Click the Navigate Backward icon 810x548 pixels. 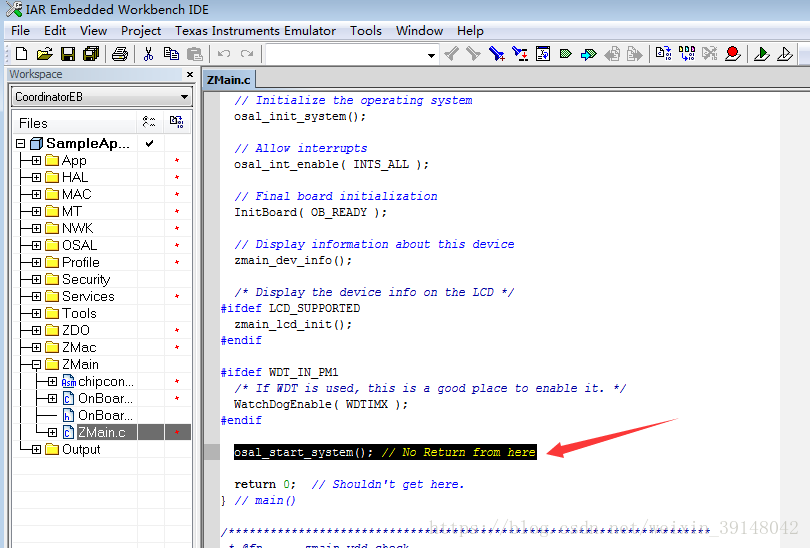tap(612, 54)
